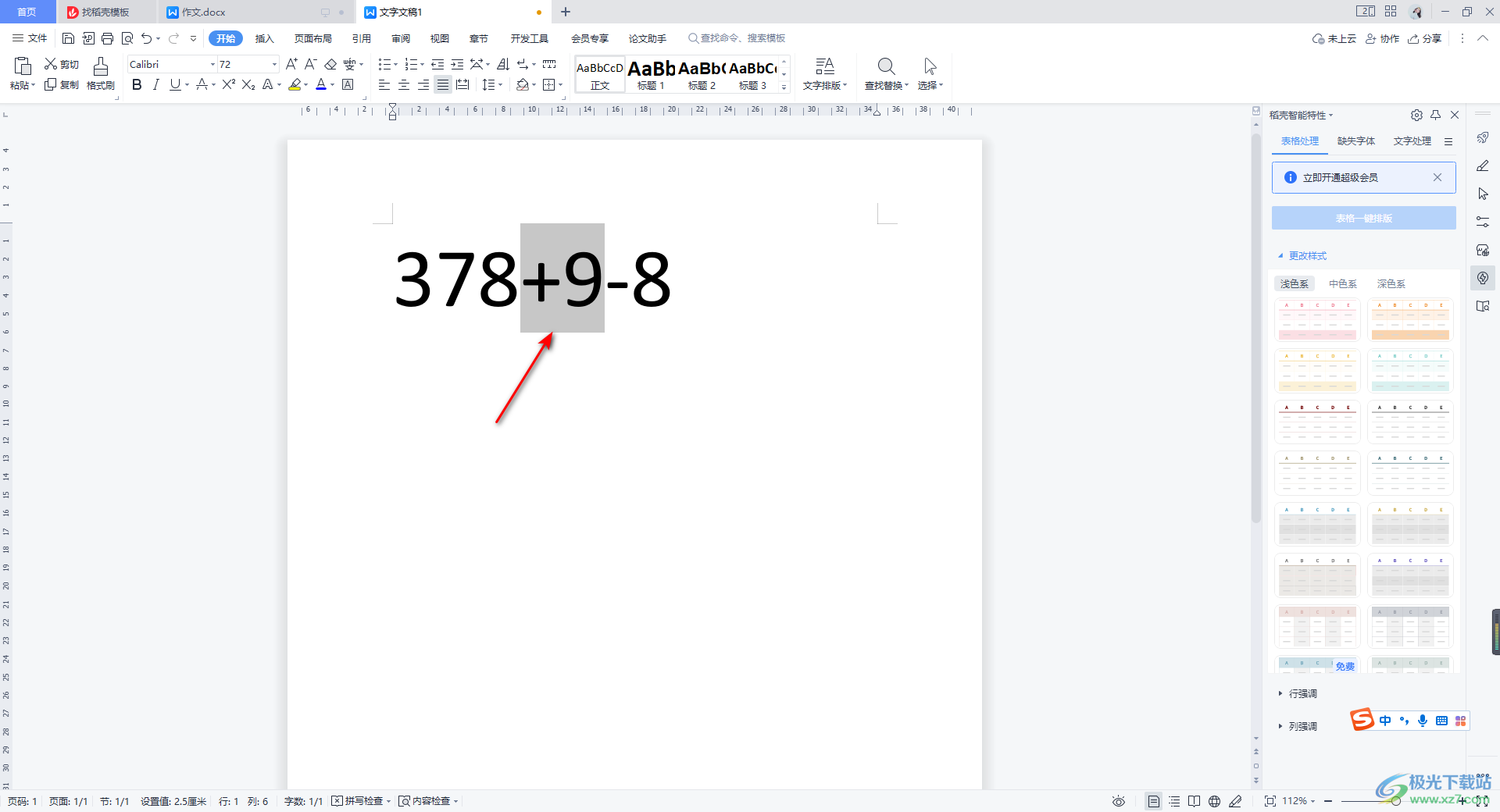
Task: Open the 插入 ribbon tab
Action: (265, 38)
